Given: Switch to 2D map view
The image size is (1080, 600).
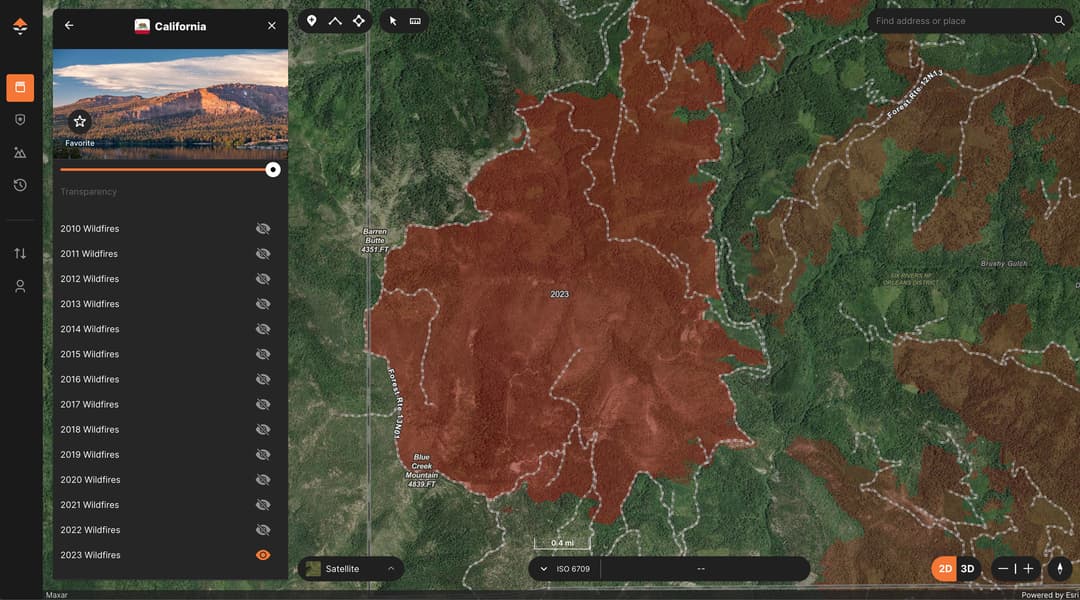Looking at the screenshot, I should [945, 568].
